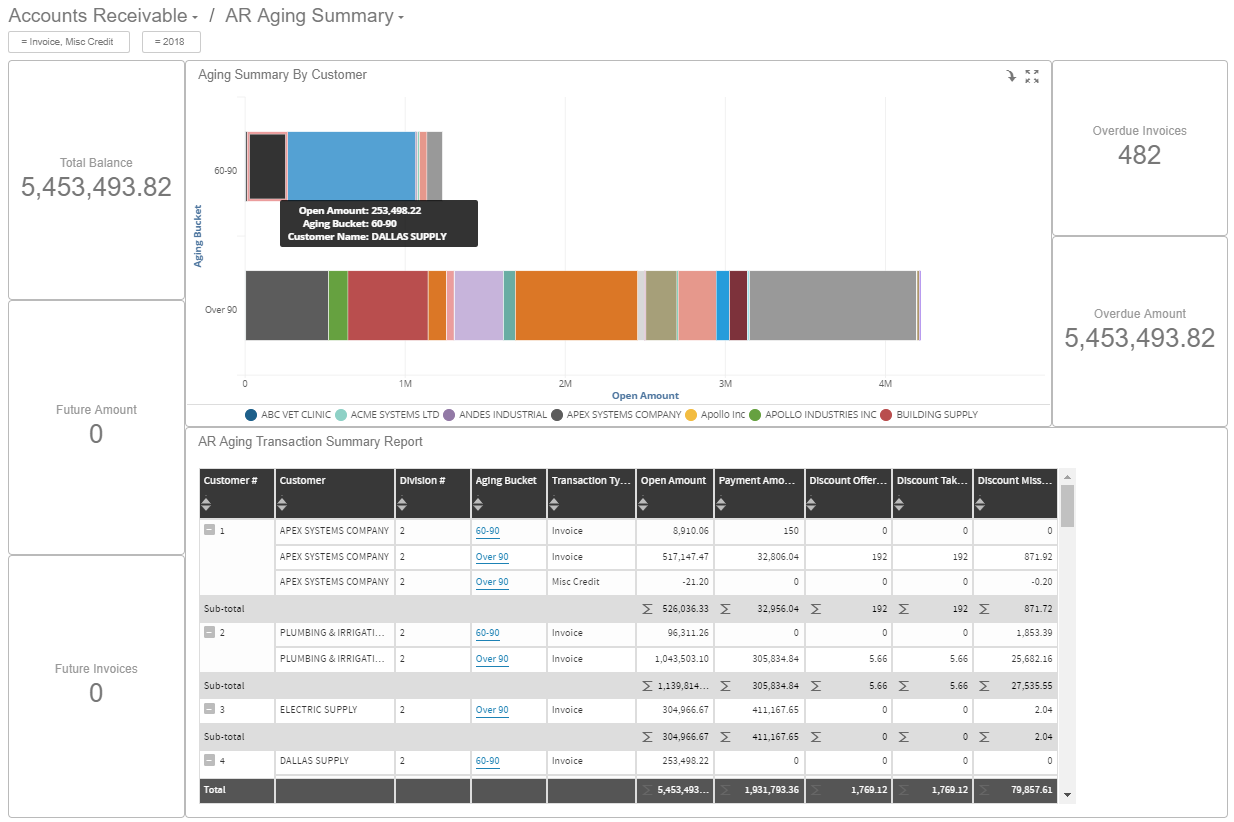The image size is (1234, 822).
Task: Open the 60-90 link for DALLAS SUPPLY
Action: pos(487,761)
